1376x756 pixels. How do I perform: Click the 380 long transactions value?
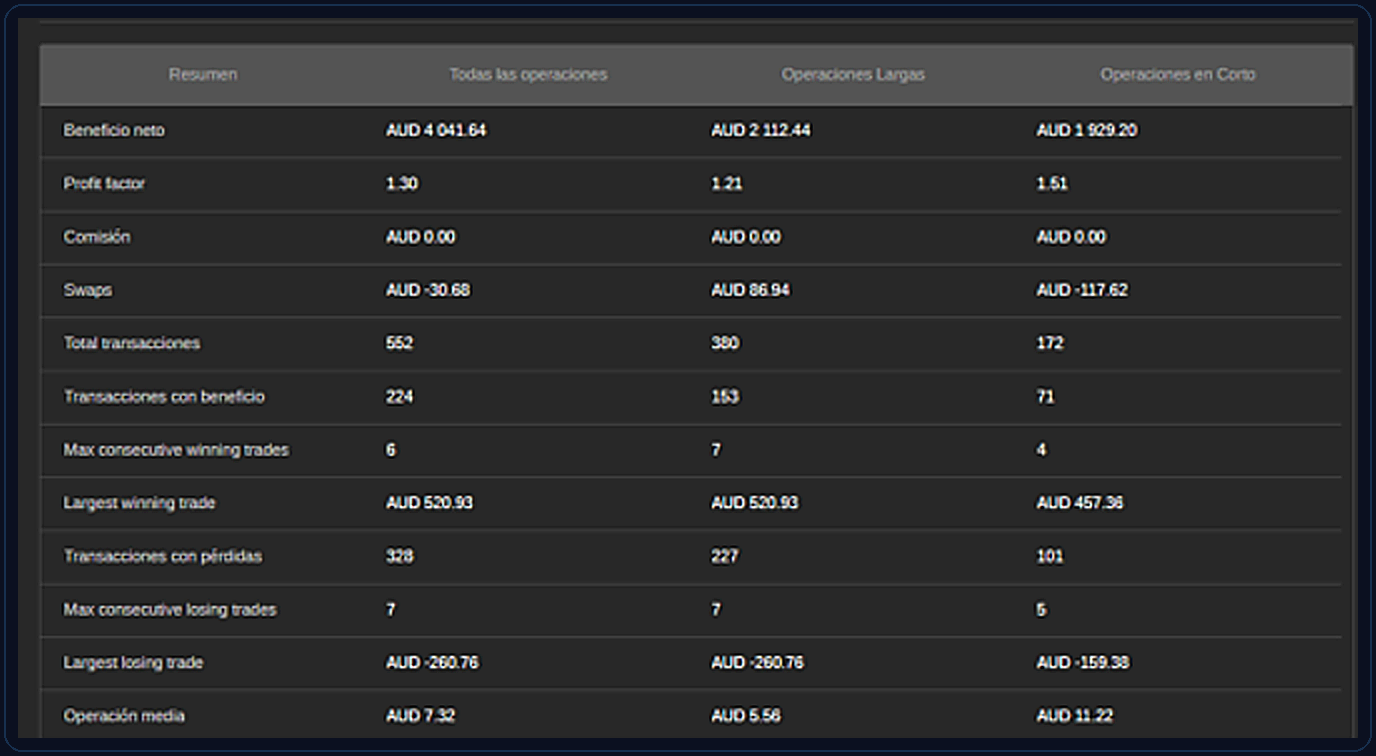click(725, 343)
